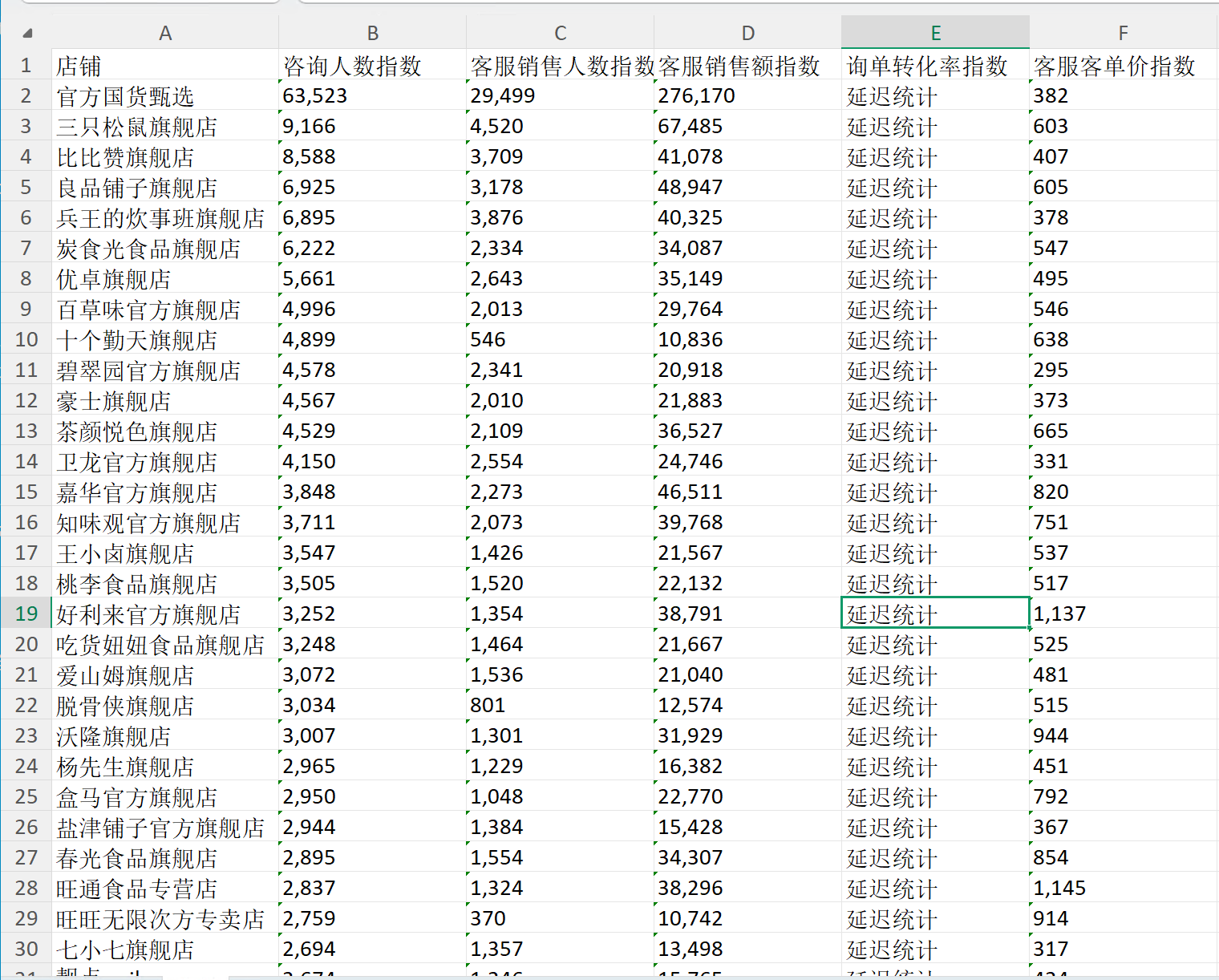Select column A header
The image size is (1219, 980).
pyautogui.click(x=165, y=33)
